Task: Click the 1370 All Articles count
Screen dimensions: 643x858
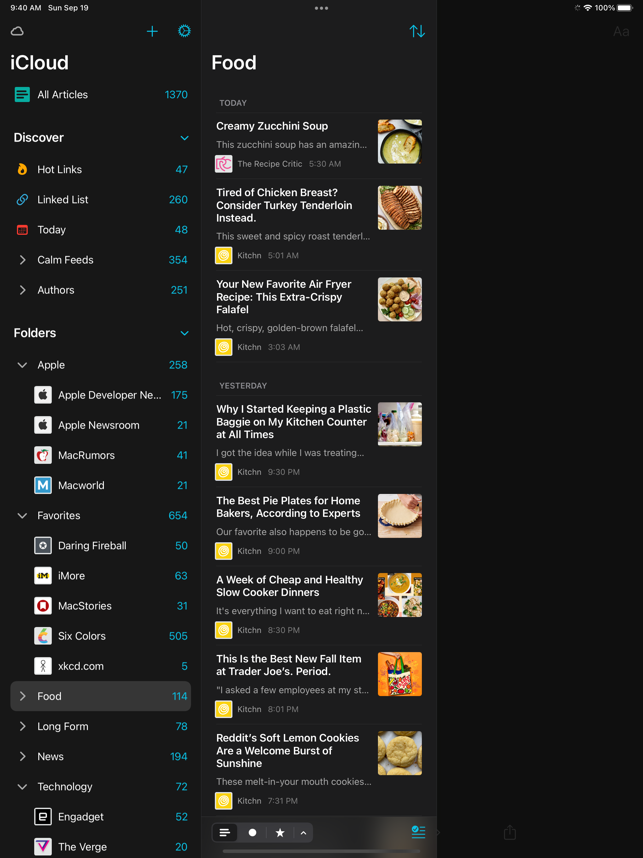Action: [176, 95]
